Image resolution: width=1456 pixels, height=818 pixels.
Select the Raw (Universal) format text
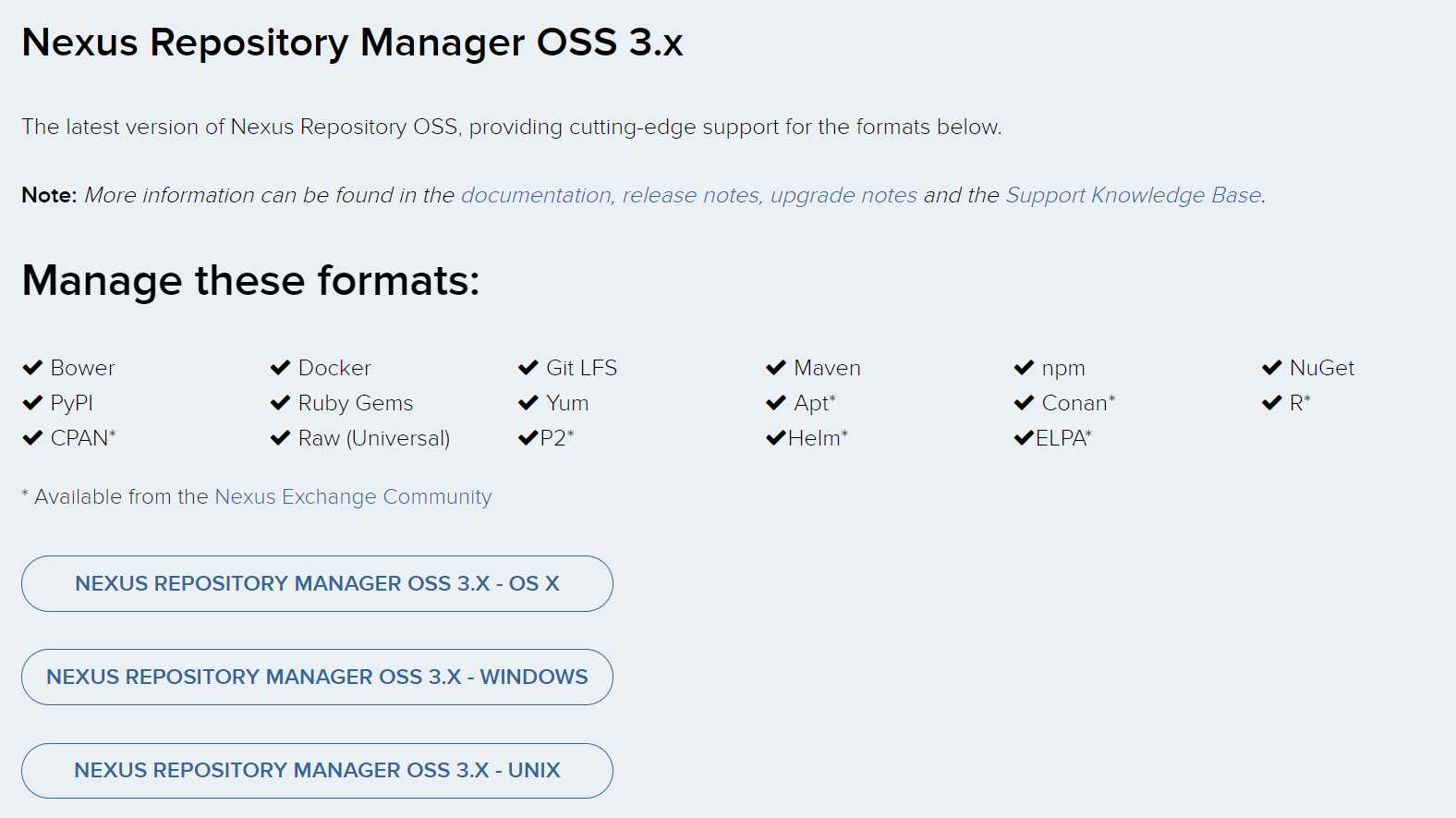coord(374,438)
